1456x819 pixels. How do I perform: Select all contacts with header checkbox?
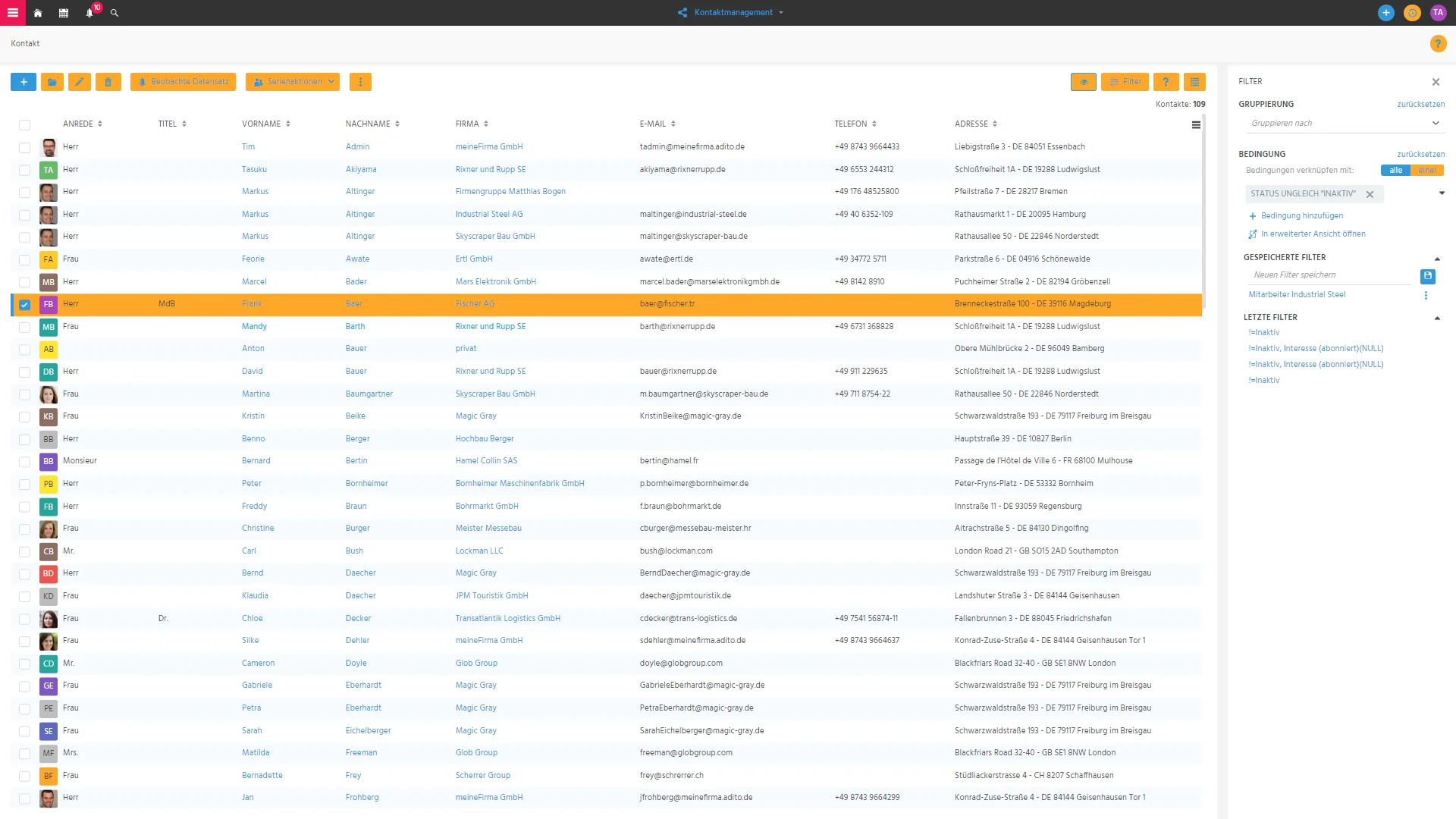[24, 125]
